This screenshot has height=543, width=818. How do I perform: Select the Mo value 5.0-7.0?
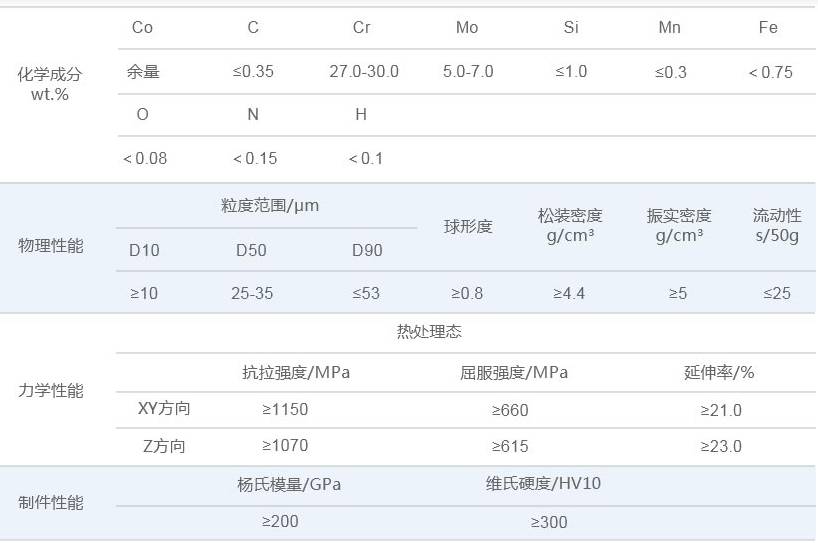point(468,72)
